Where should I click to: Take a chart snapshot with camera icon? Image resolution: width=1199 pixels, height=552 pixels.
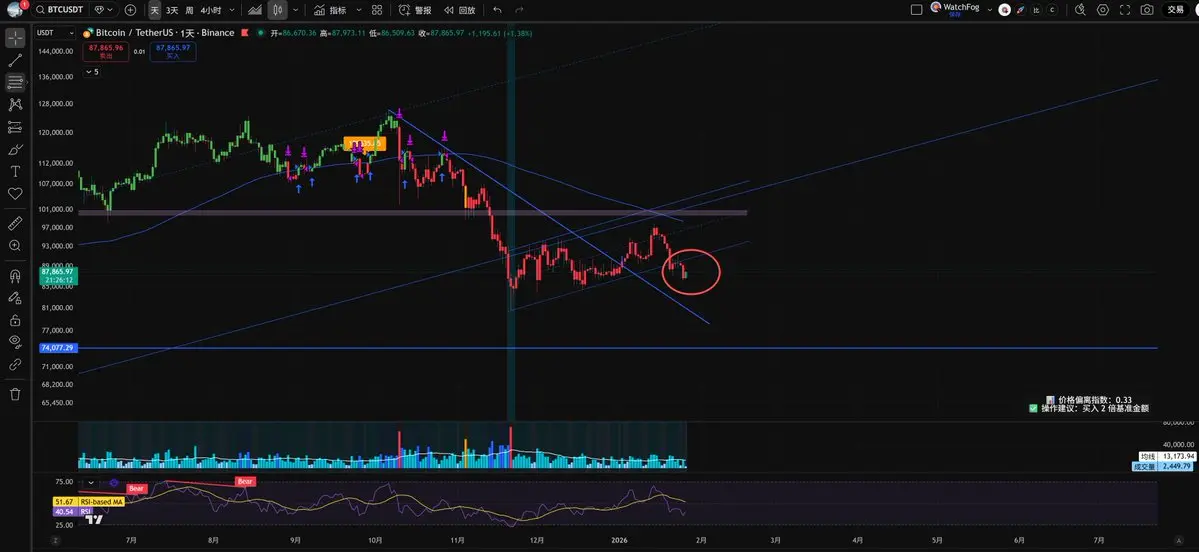1146,10
